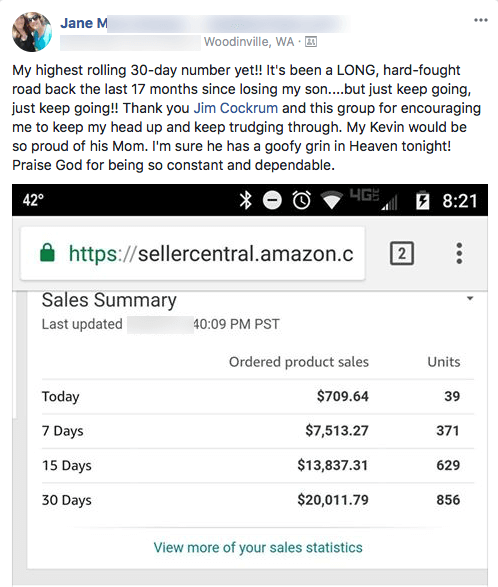This screenshot has width=498, height=587.
Task: Click the Jim Cockrum tagged name
Action: pyautogui.click(x=236, y=108)
